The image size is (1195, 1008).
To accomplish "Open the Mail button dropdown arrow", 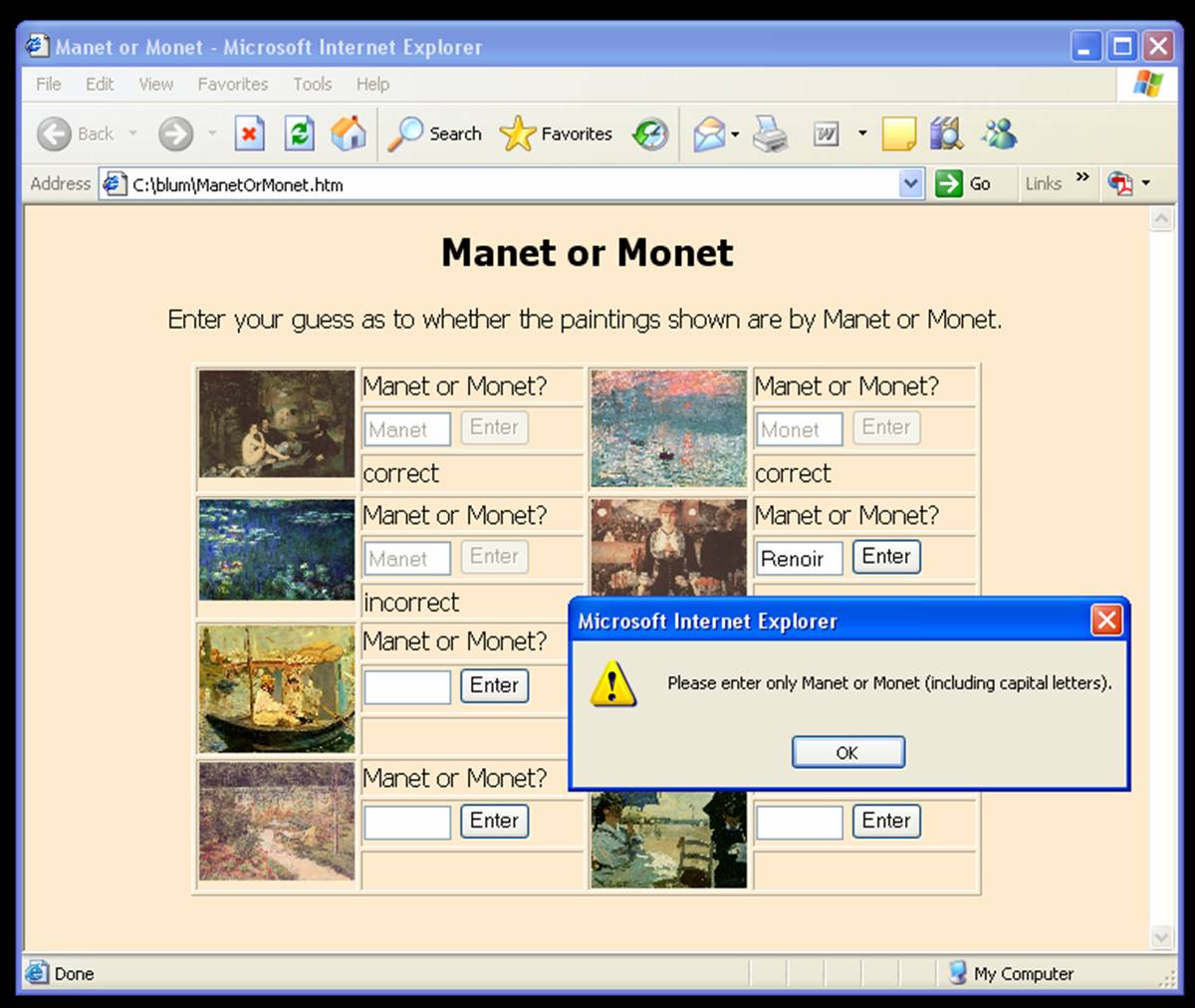I will click(735, 133).
